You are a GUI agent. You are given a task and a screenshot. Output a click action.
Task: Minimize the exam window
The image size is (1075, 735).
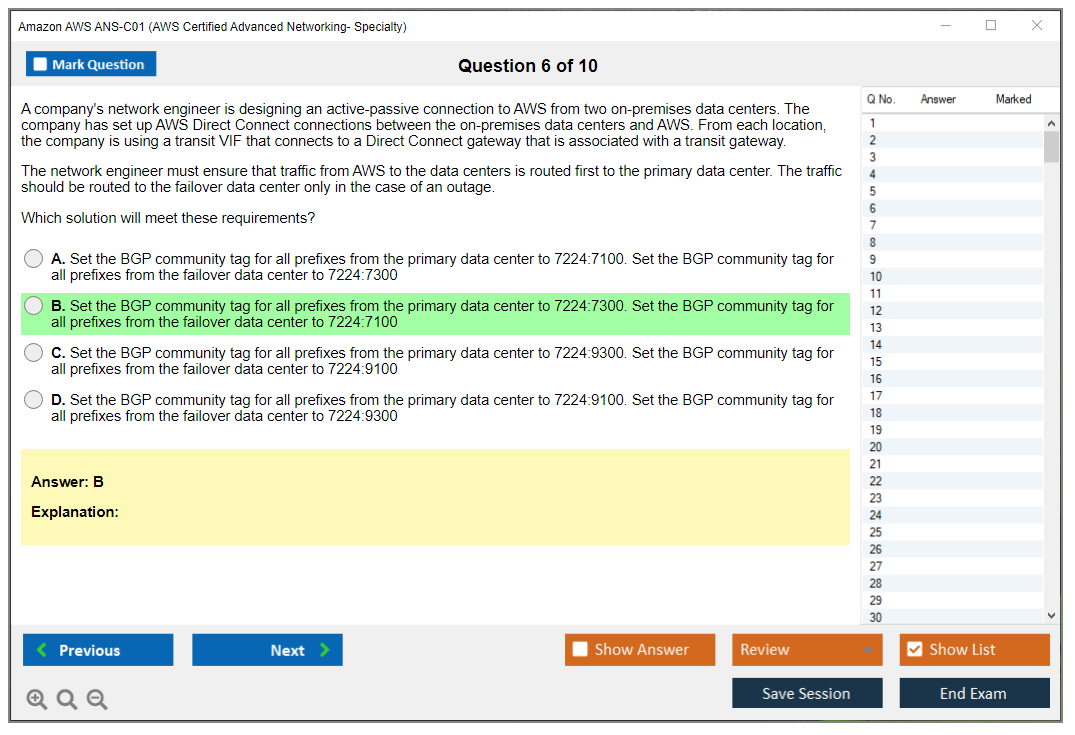pyautogui.click(x=946, y=26)
